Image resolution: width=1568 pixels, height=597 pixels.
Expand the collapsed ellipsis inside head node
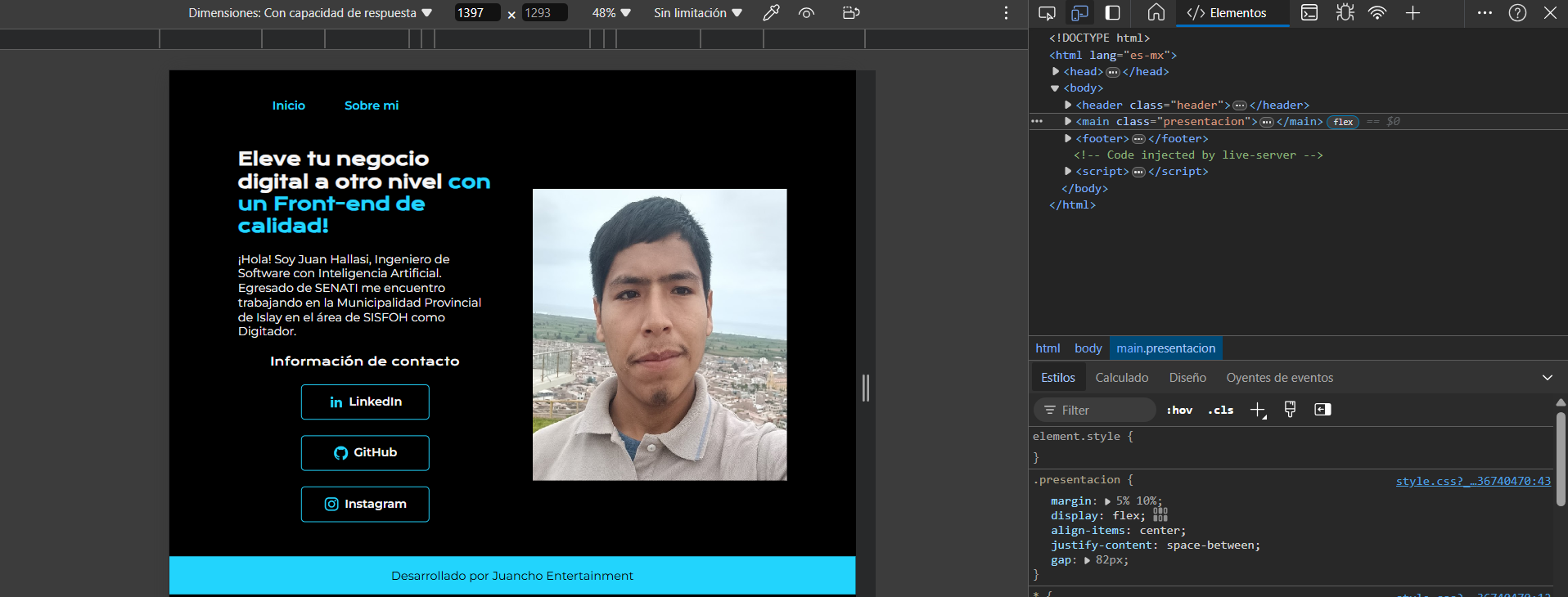pyautogui.click(x=1113, y=72)
